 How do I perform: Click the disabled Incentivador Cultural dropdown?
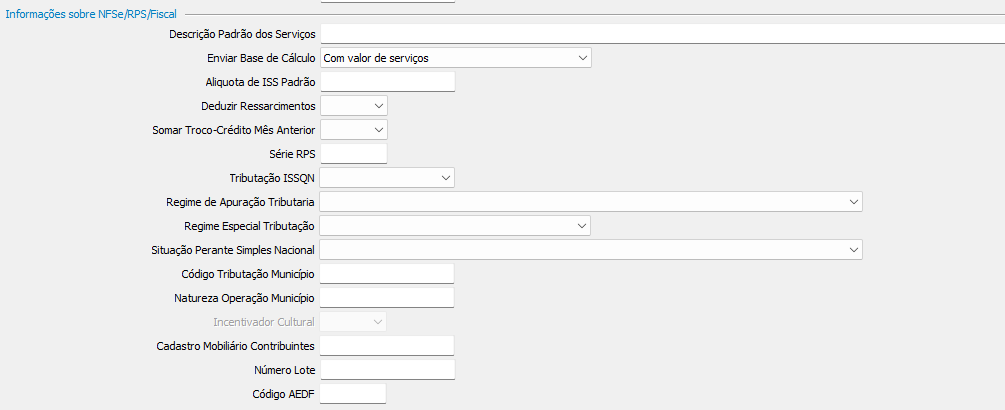(353, 322)
